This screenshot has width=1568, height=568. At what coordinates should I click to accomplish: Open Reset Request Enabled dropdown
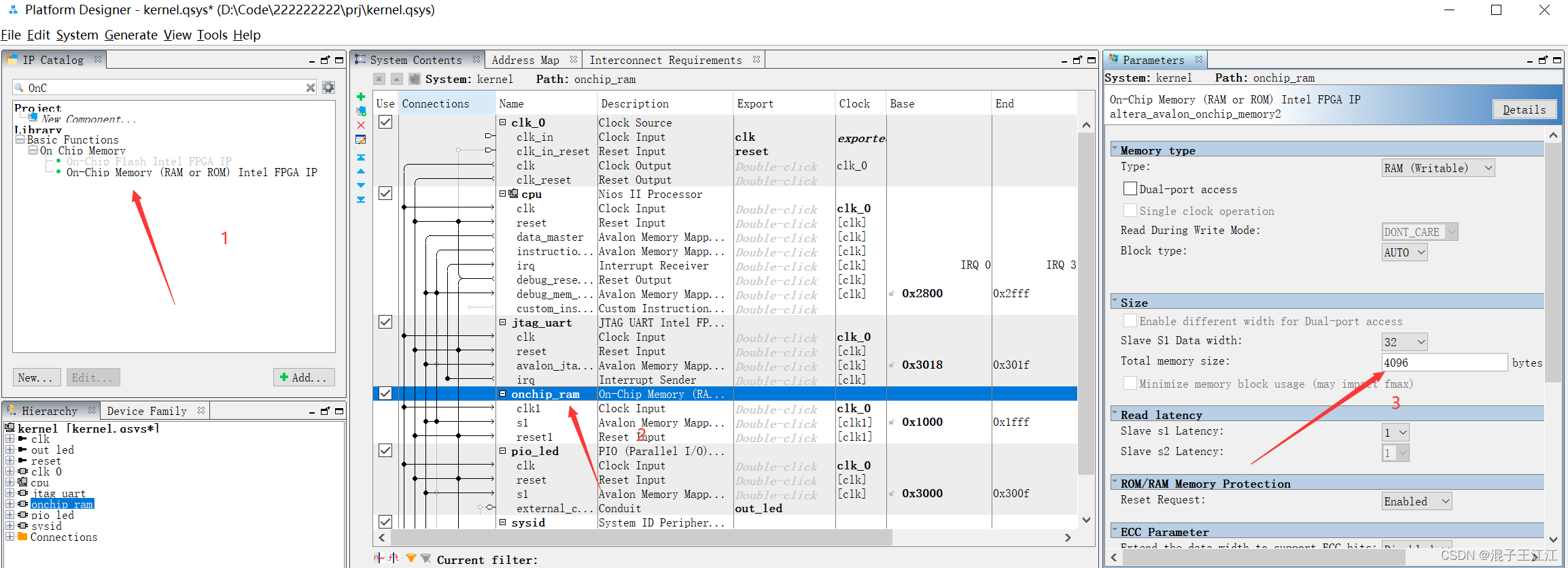click(x=1417, y=501)
